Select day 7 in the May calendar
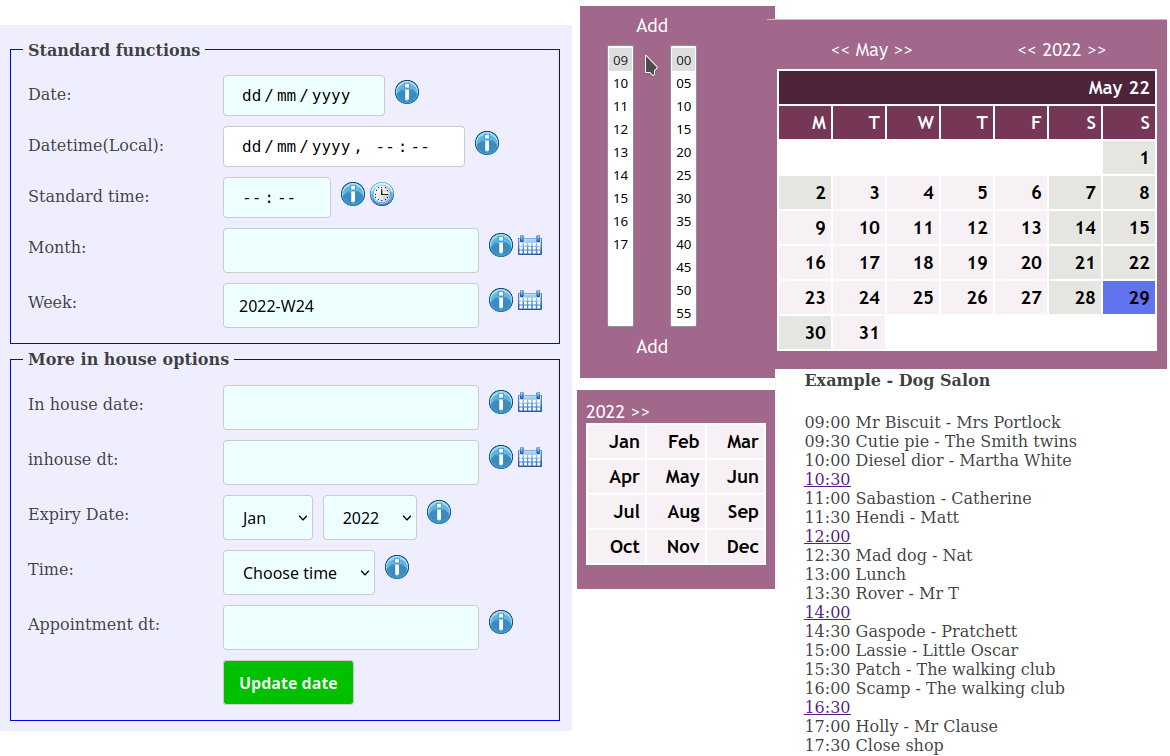 coord(1075,193)
